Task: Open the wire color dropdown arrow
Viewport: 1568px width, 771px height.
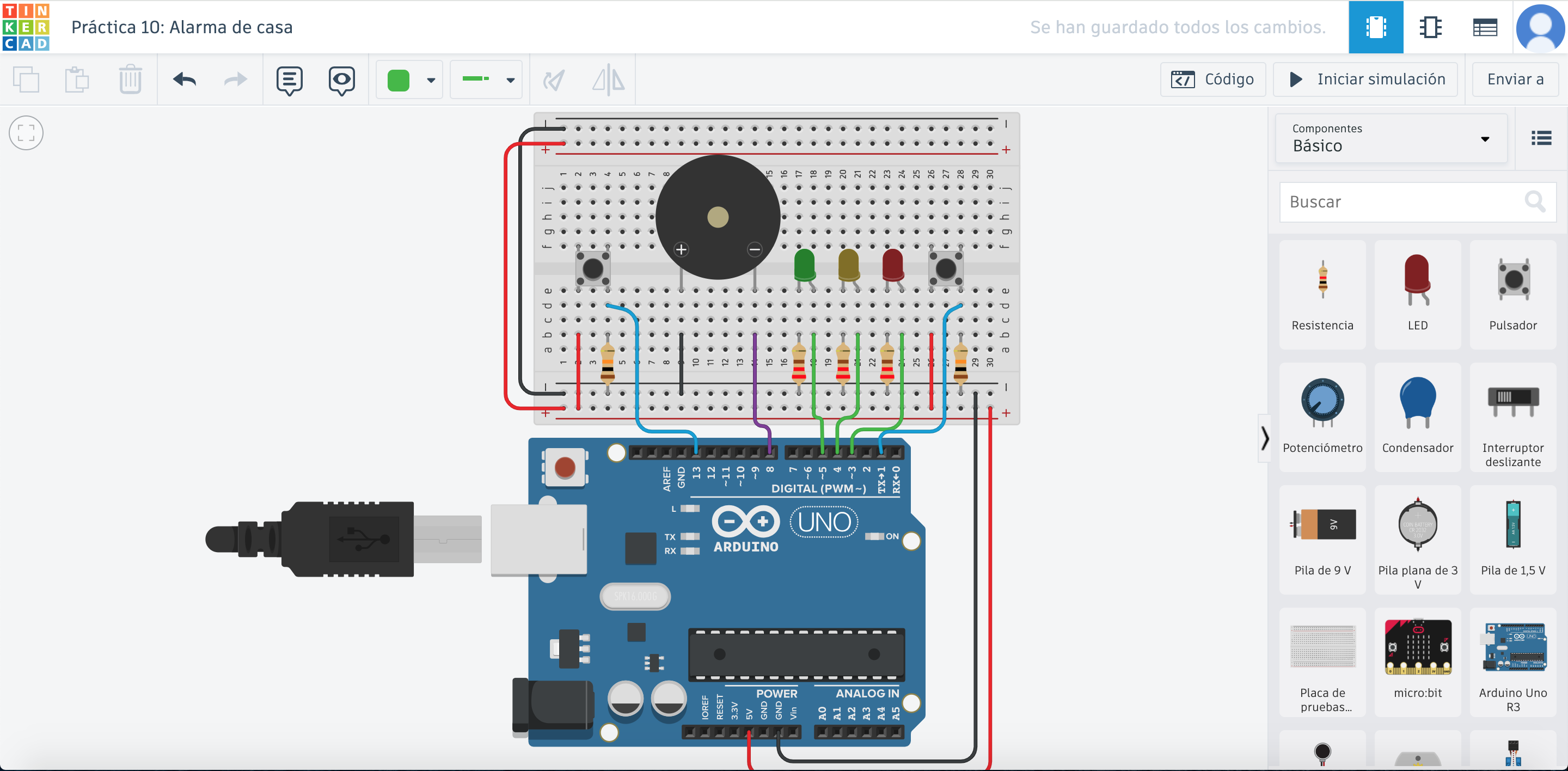Action: [431, 79]
